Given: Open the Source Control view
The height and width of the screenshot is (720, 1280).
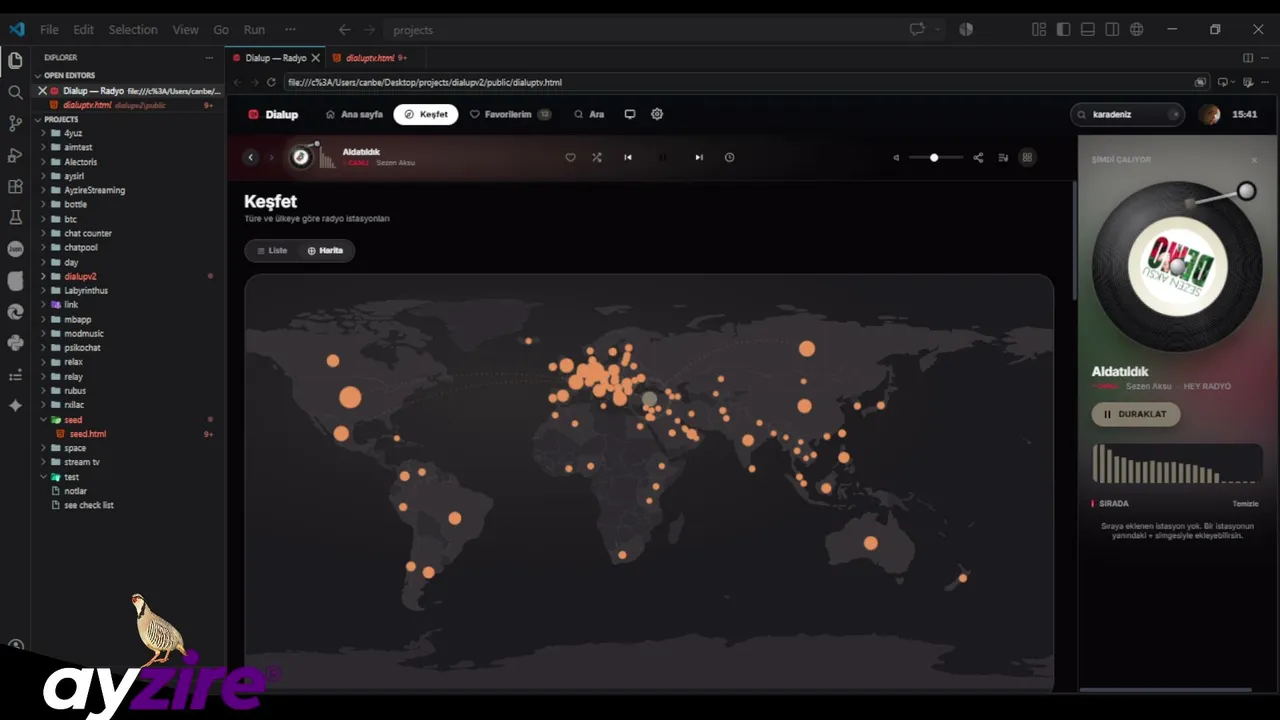Looking at the screenshot, I should 15,123.
